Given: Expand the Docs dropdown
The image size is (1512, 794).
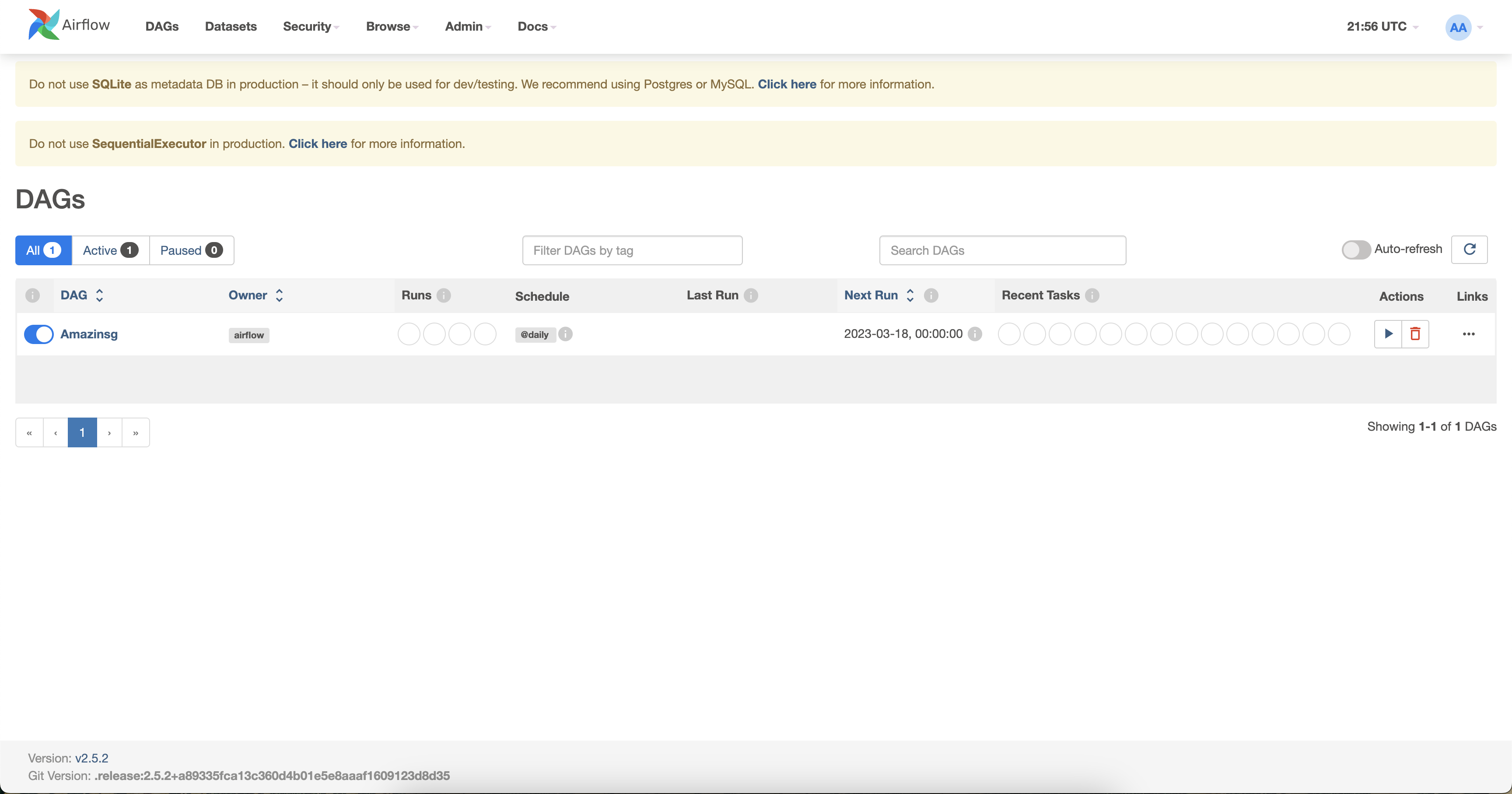Looking at the screenshot, I should pyautogui.click(x=535, y=26).
